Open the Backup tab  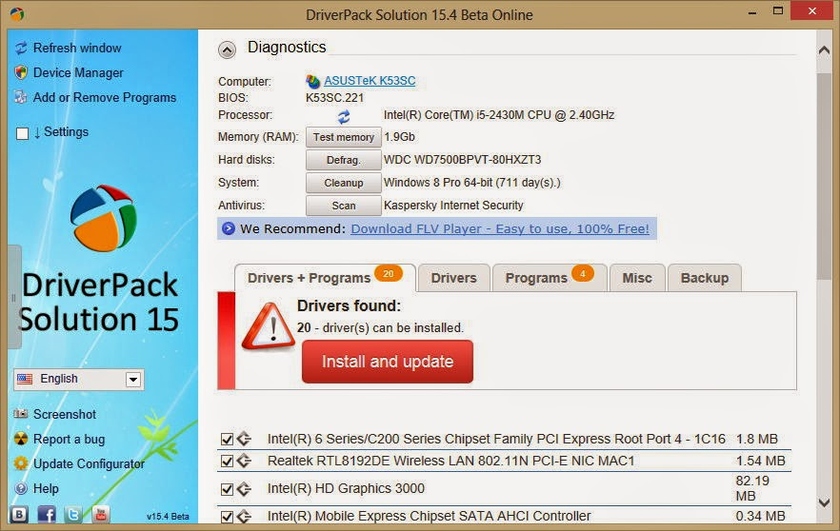click(704, 278)
